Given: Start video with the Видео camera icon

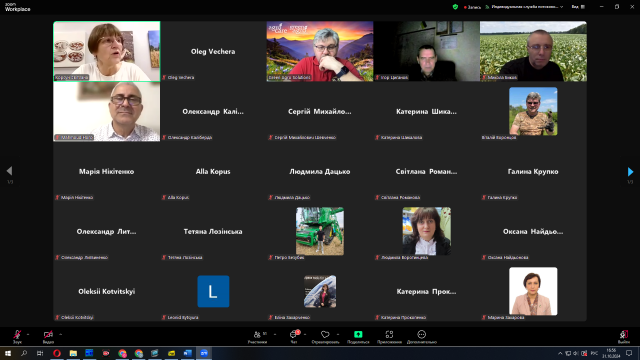Looking at the screenshot, I should 48,334.
